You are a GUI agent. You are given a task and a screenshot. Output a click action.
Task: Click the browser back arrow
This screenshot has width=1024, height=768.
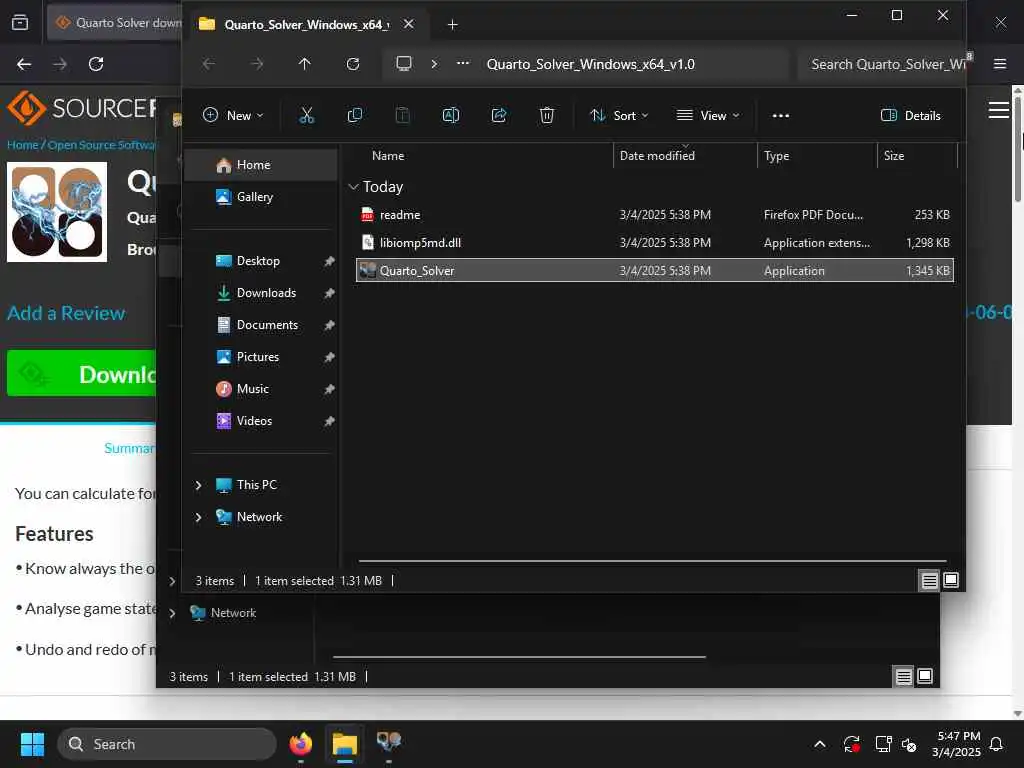24,64
